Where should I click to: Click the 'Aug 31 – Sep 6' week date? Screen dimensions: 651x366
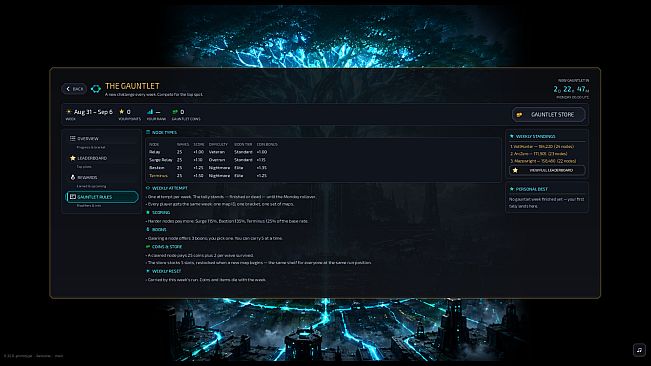point(93,112)
